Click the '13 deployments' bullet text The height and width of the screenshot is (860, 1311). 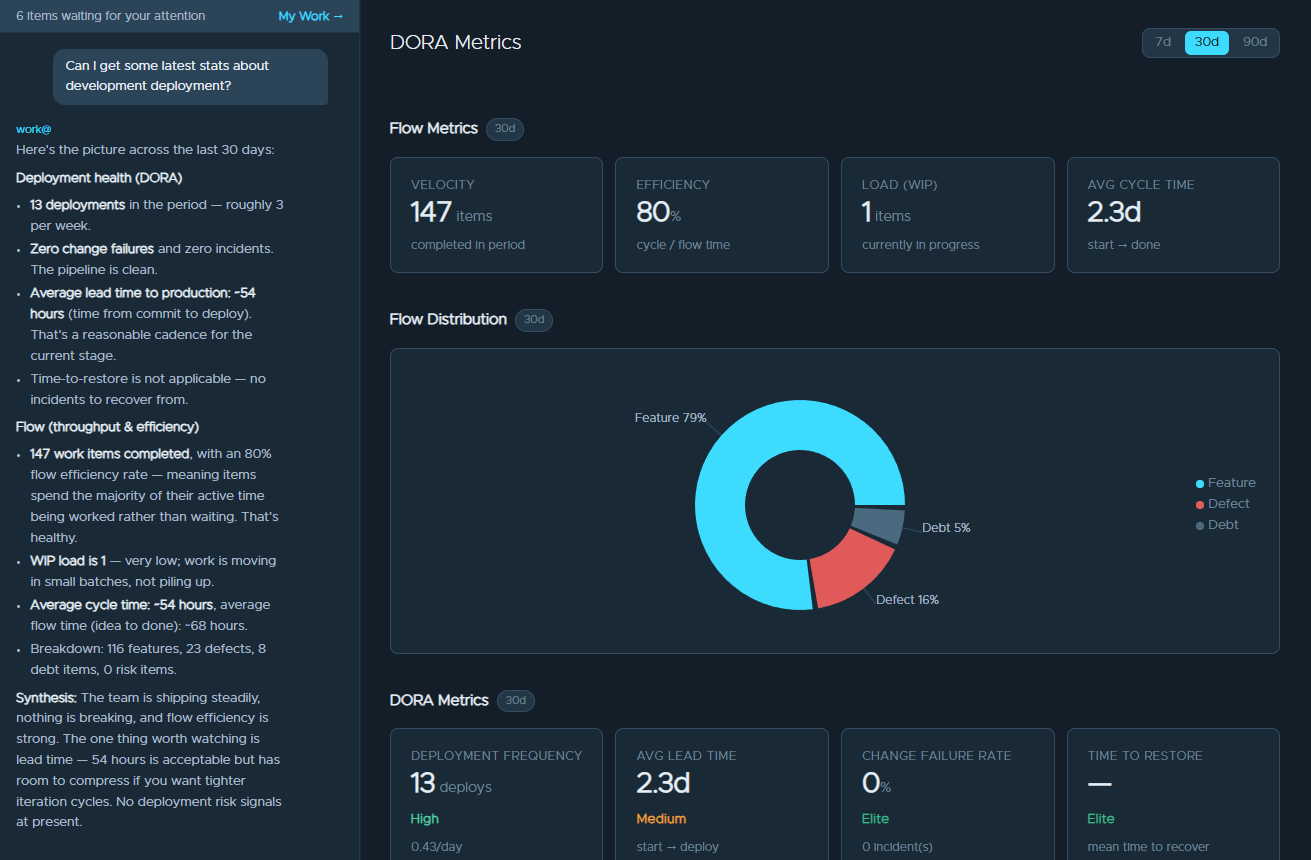pyautogui.click(x=78, y=204)
